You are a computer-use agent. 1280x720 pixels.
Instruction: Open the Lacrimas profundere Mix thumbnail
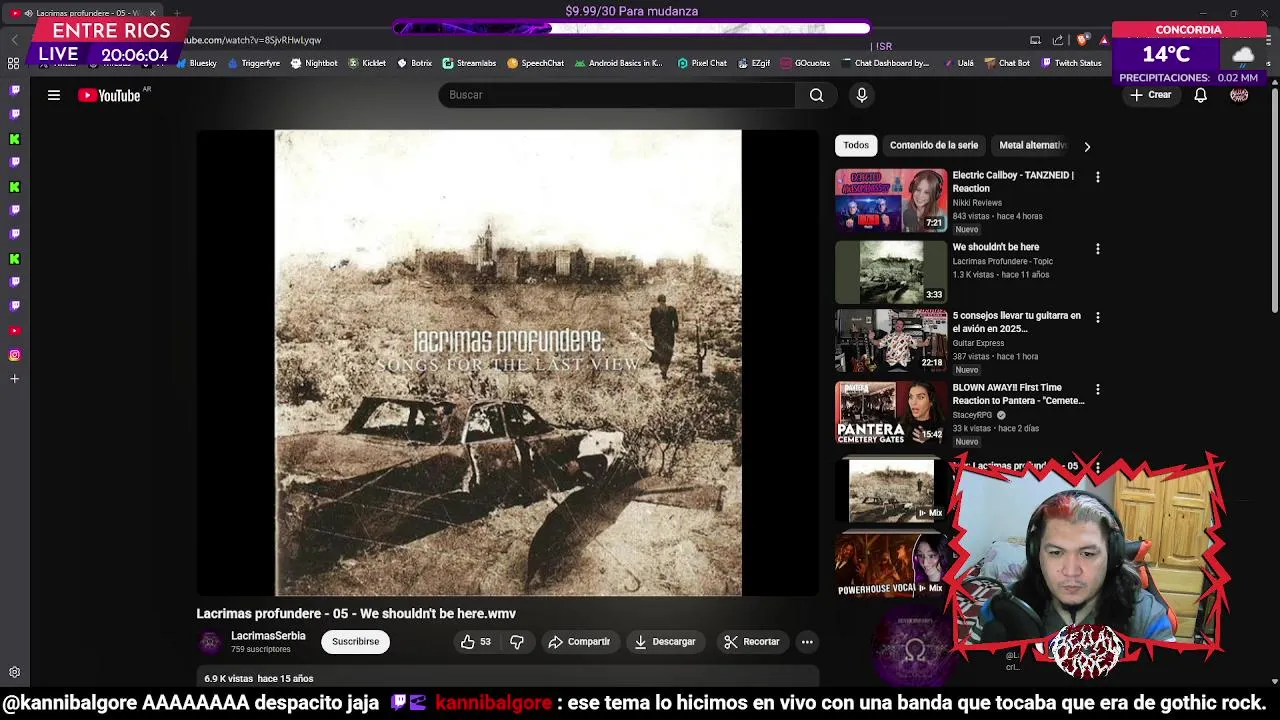[891, 490]
